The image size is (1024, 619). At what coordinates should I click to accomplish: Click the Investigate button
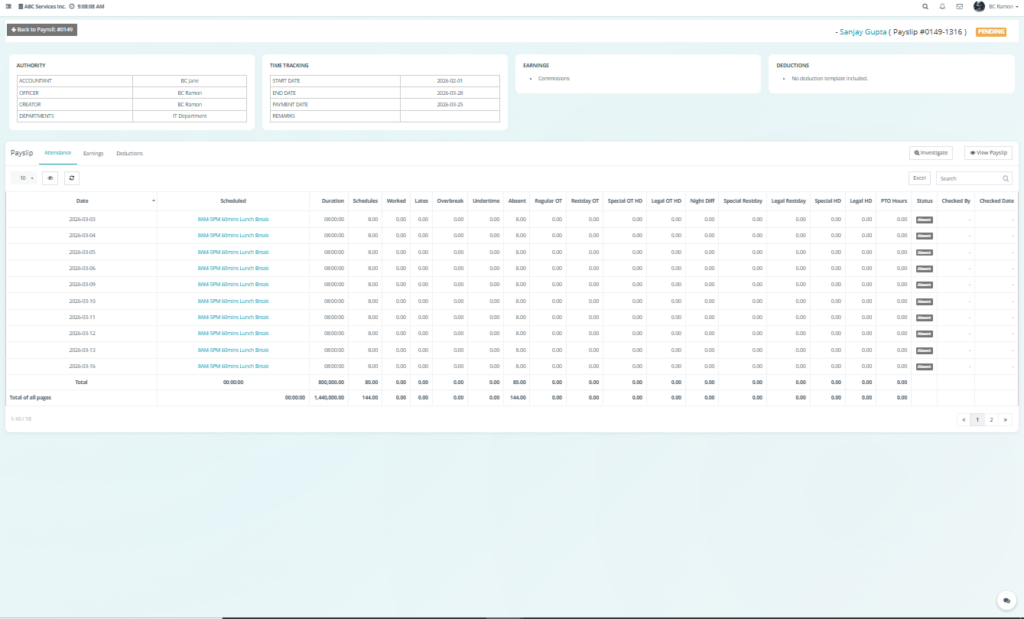930,153
